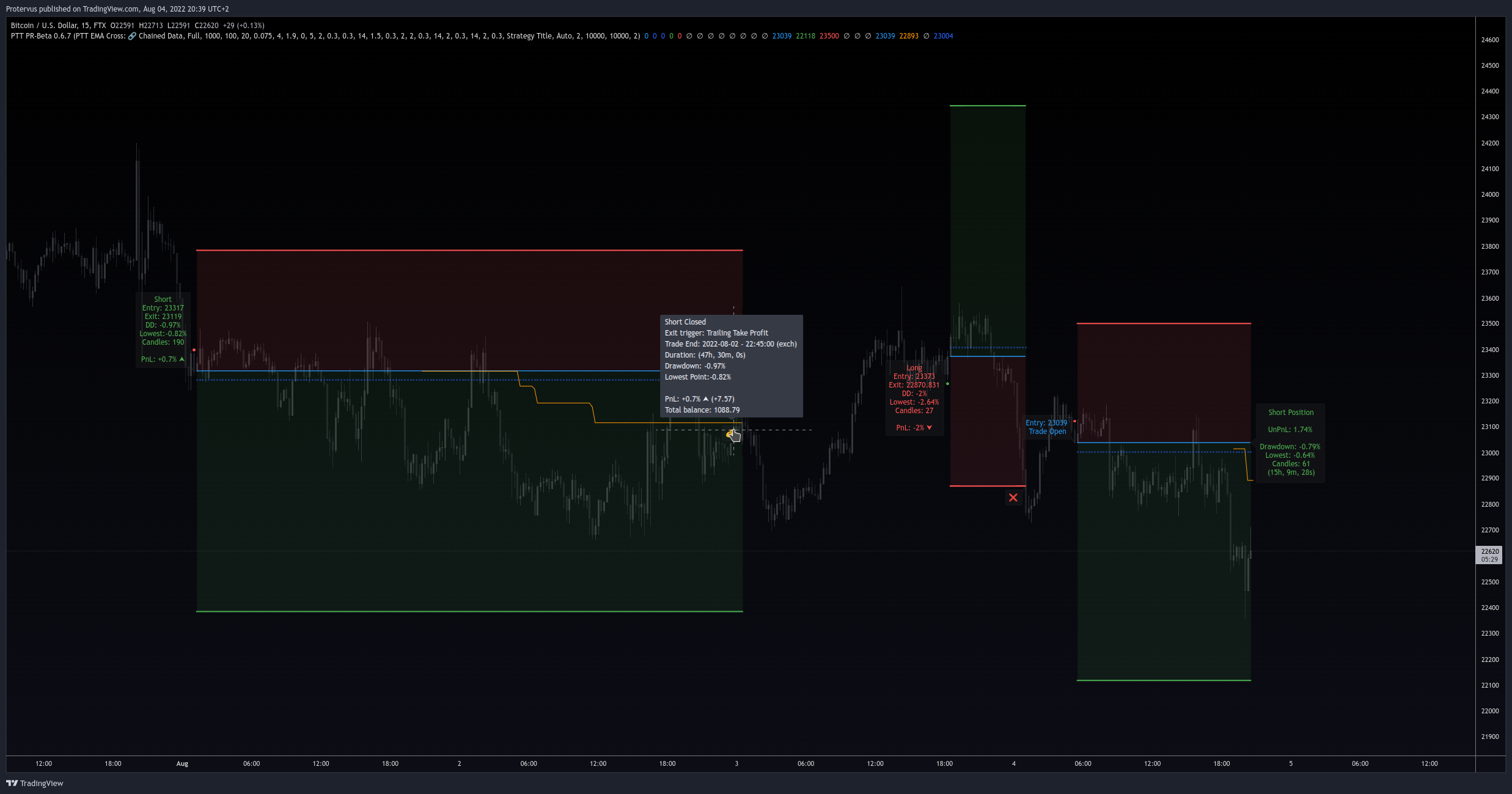Click Exit trigger: Trailing Take Profit line

click(716, 333)
